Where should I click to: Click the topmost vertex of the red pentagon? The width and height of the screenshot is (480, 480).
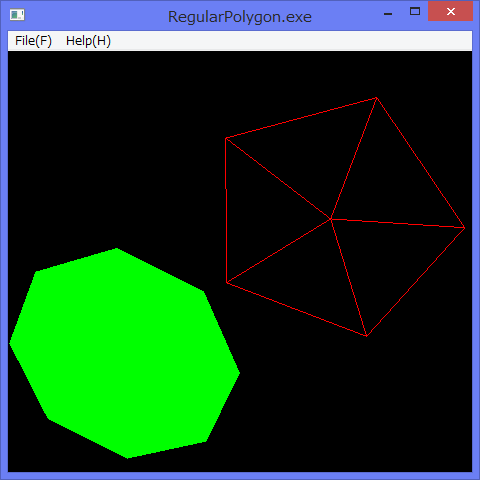[x=376, y=98]
